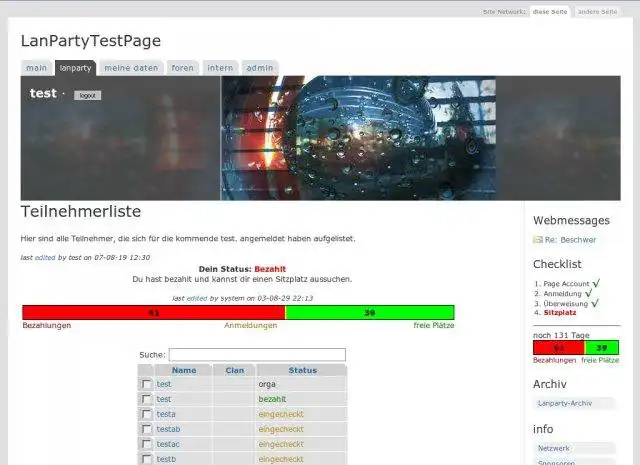The image size is (640, 465).
Task: Open the Page Account checklist item
Action: coord(566,284)
